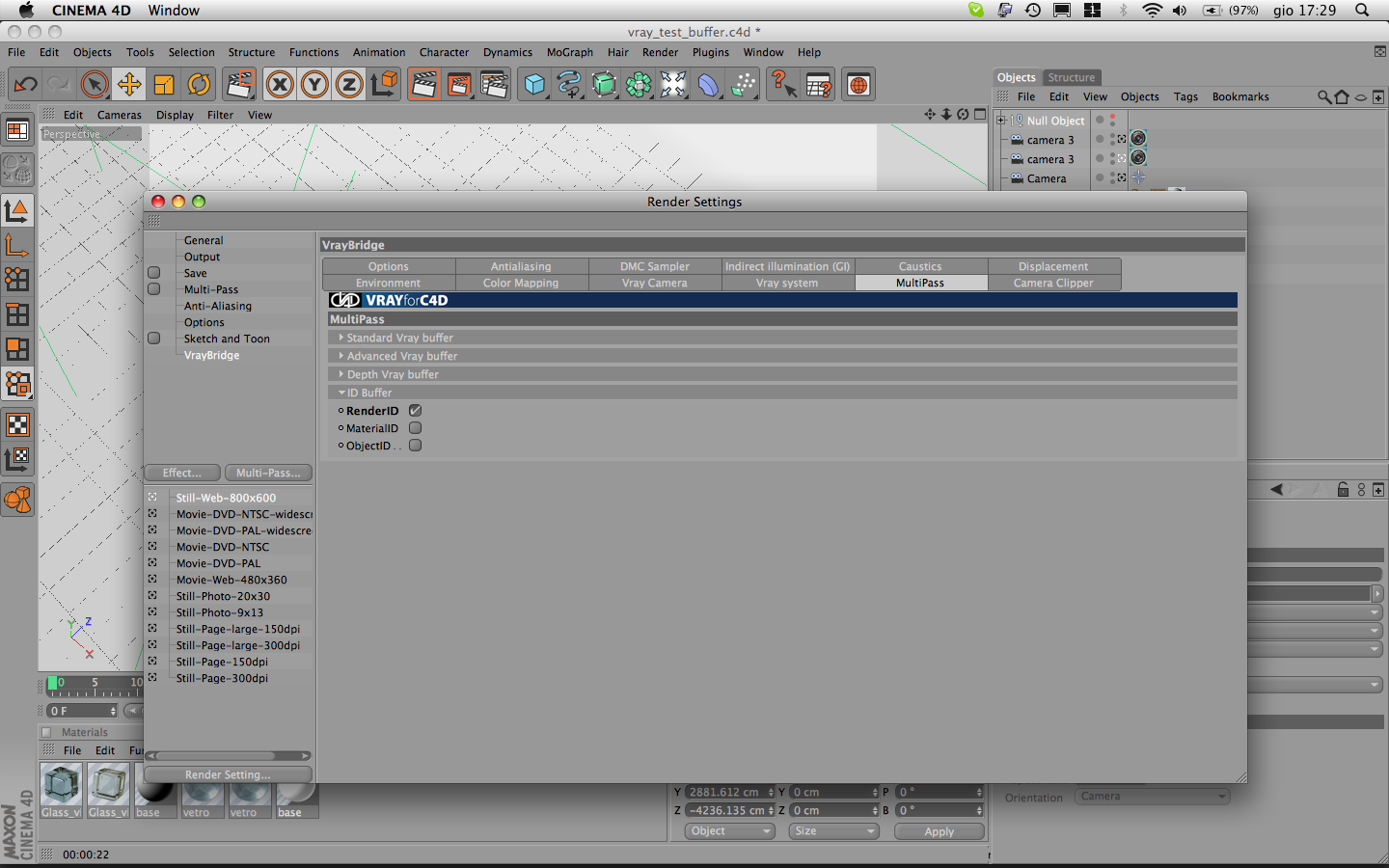Click the Undo arrow in the toolbar
The height and width of the screenshot is (868, 1389).
coord(25,85)
